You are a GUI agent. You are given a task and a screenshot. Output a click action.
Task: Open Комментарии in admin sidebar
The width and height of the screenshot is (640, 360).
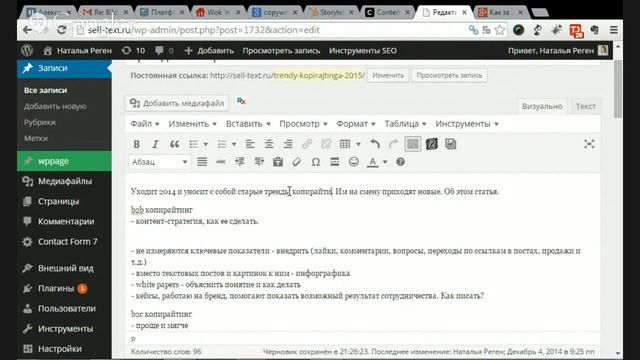click(x=64, y=221)
